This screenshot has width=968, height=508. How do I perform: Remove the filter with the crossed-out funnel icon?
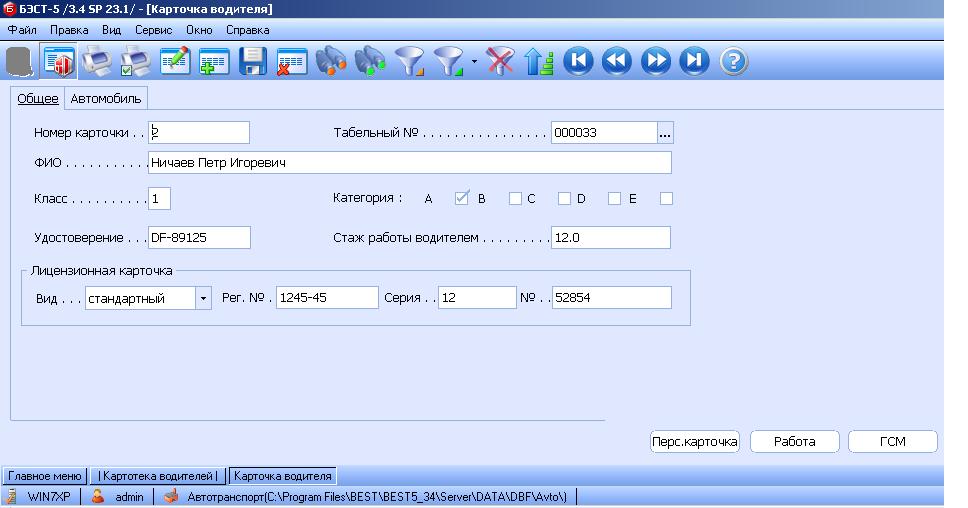click(500, 62)
